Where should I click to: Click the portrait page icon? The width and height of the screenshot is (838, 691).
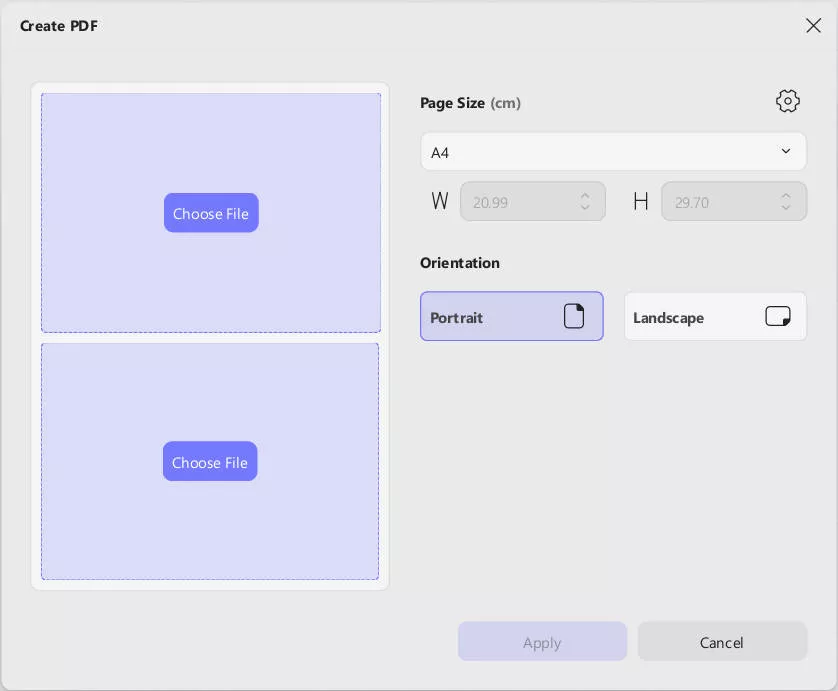tap(574, 316)
